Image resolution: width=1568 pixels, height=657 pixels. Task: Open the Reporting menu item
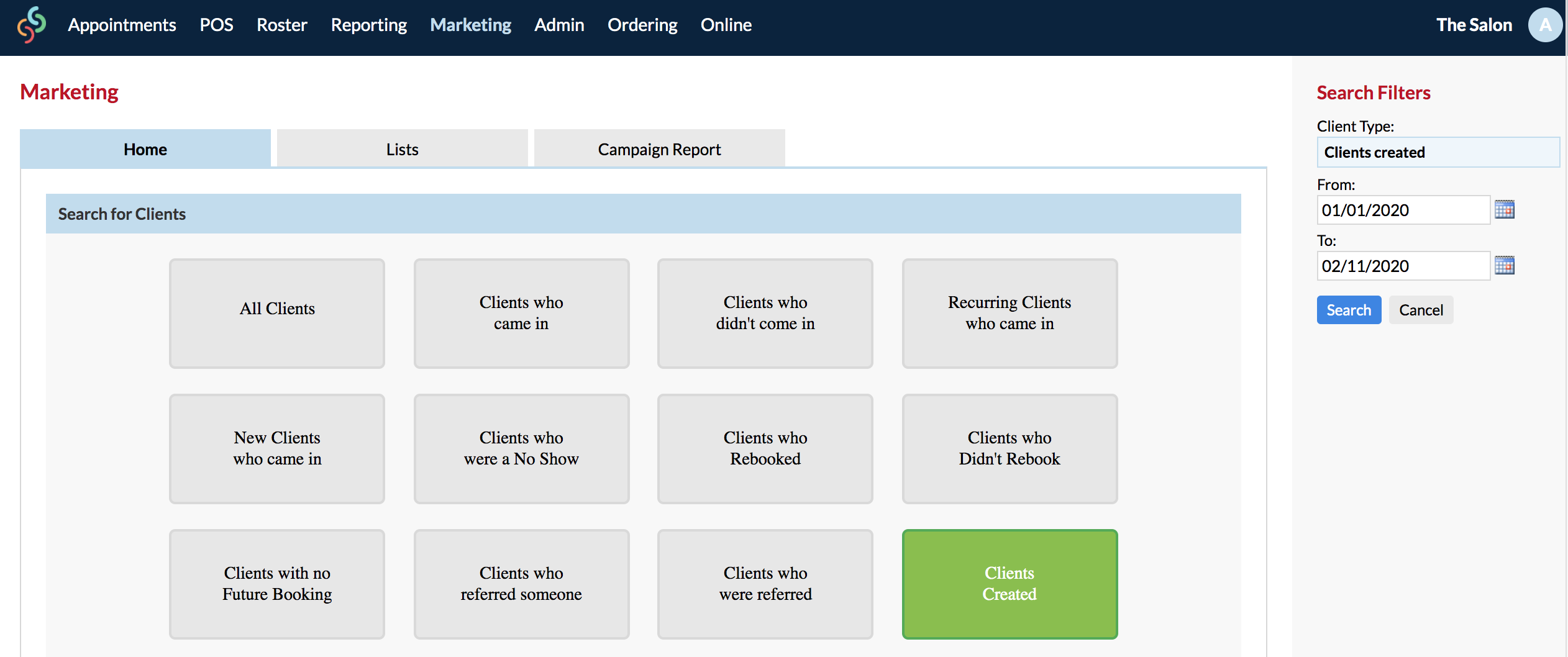point(369,25)
